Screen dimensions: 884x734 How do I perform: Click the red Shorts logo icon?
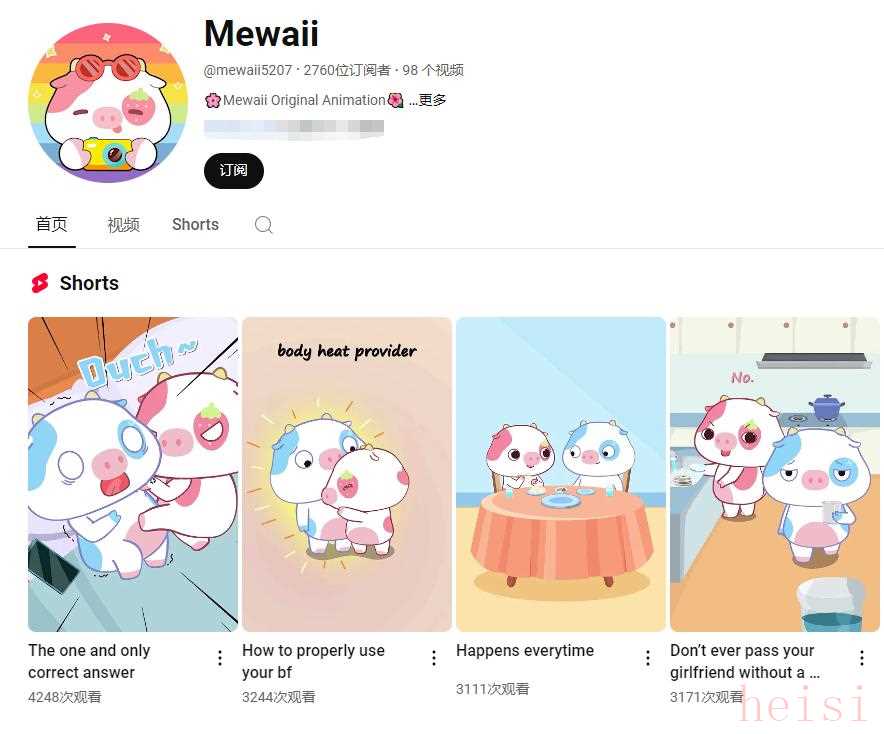[x=40, y=283]
